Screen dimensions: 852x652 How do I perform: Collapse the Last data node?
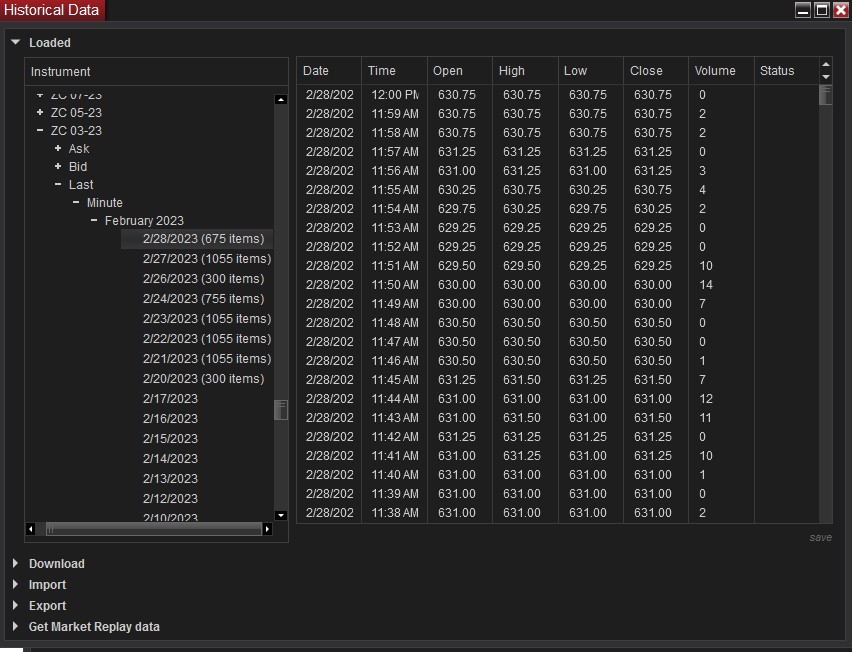coord(58,185)
